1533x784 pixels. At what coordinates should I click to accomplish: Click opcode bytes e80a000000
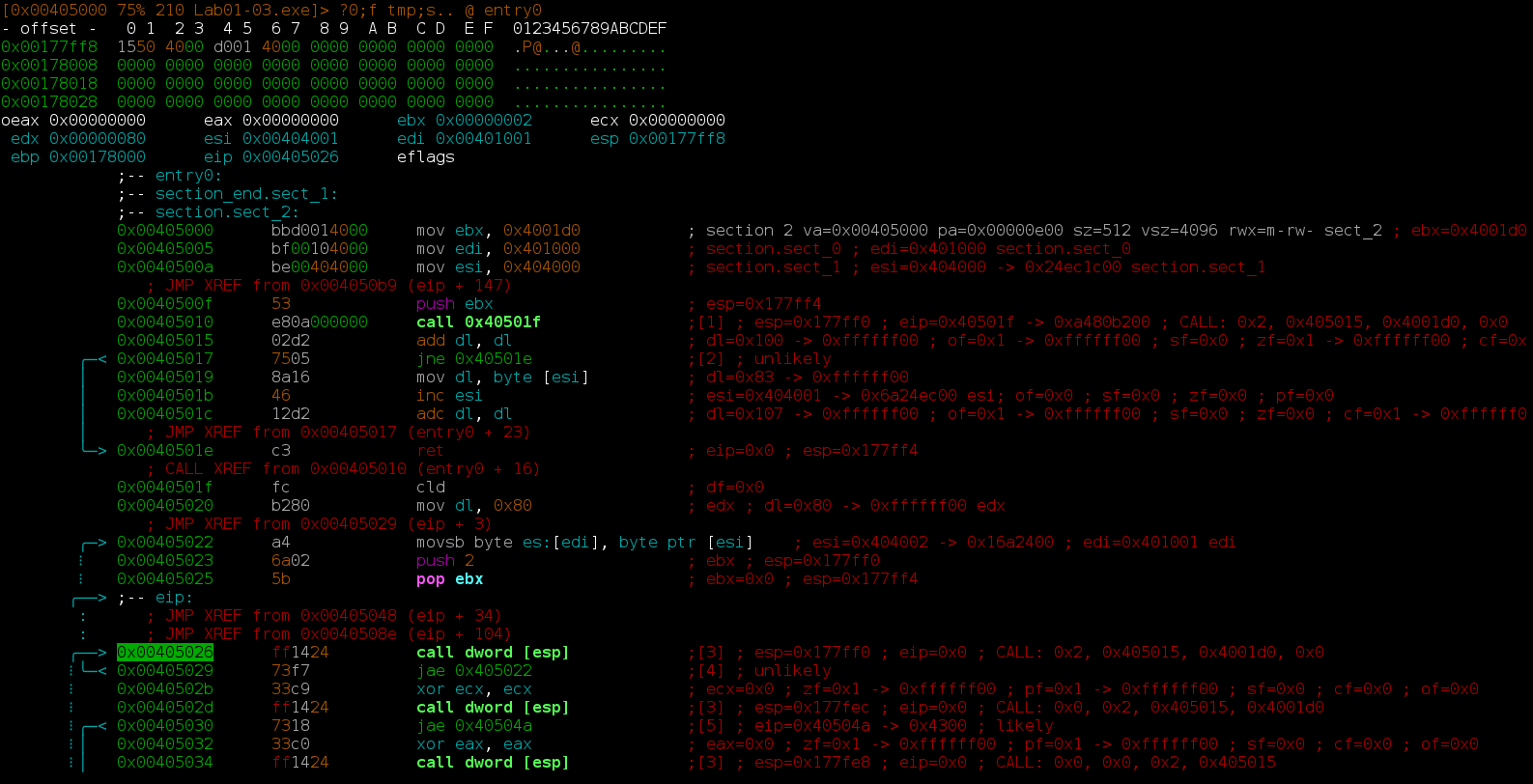point(320,322)
